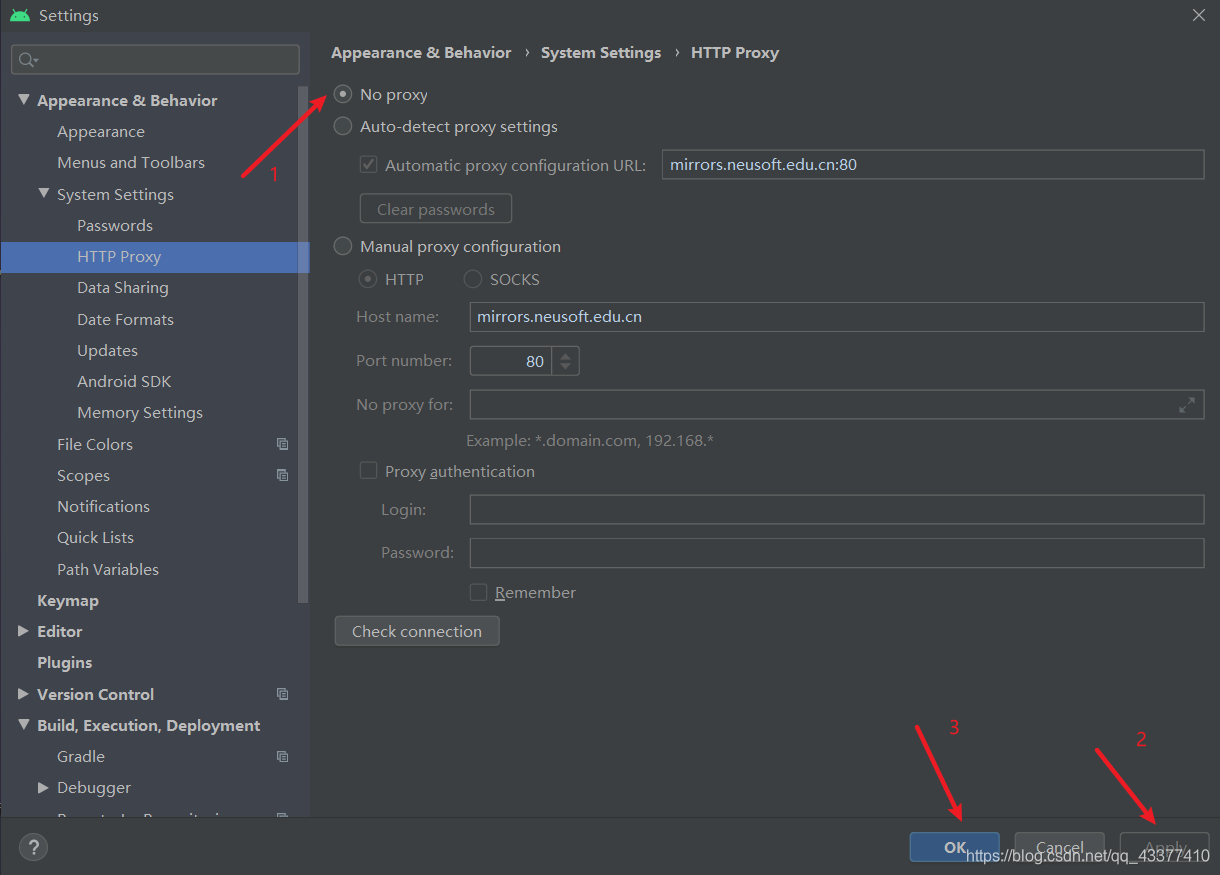The height and width of the screenshot is (875, 1220).
Task: Expand the No proxy for field icon
Action: pyautogui.click(x=1187, y=405)
